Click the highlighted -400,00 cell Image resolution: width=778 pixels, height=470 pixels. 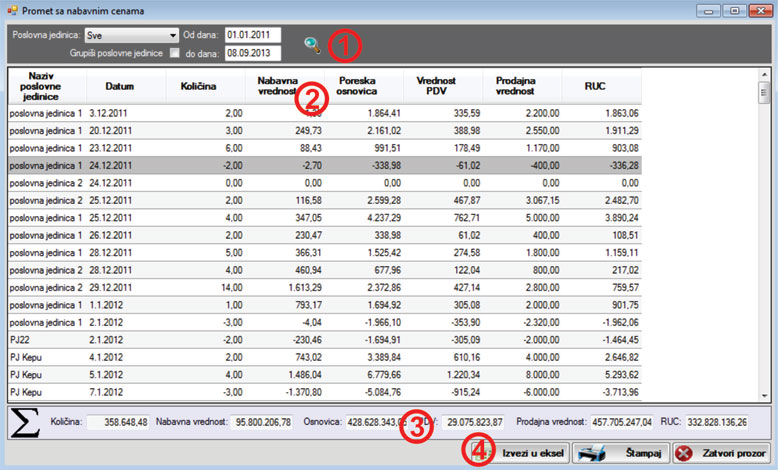coord(522,165)
